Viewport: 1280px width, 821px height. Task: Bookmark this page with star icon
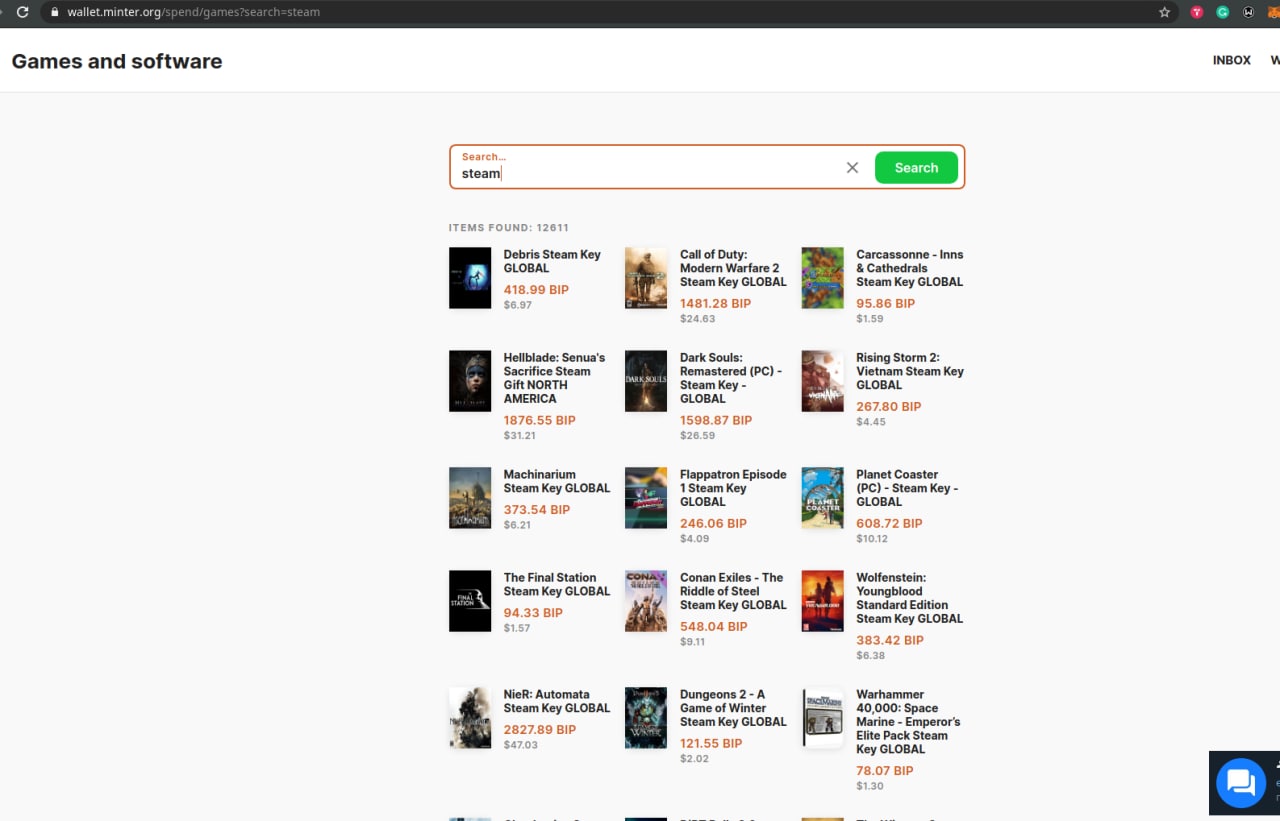tap(1164, 12)
